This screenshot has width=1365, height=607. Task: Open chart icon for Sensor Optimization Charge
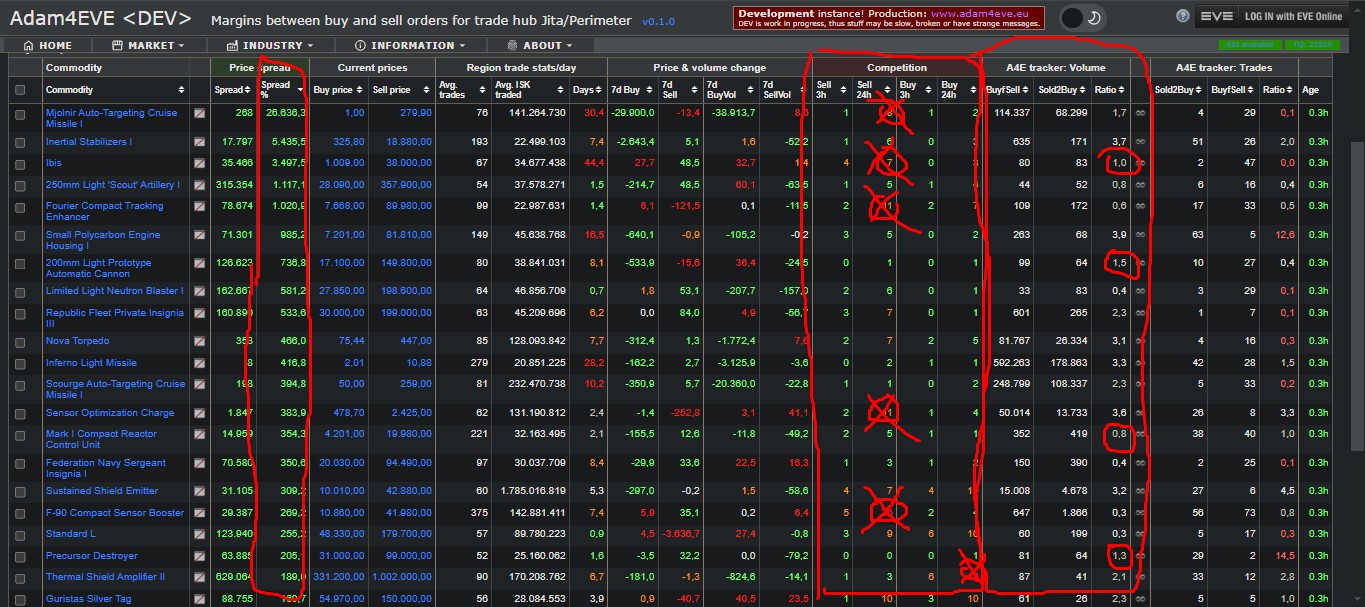click(199, 413)
